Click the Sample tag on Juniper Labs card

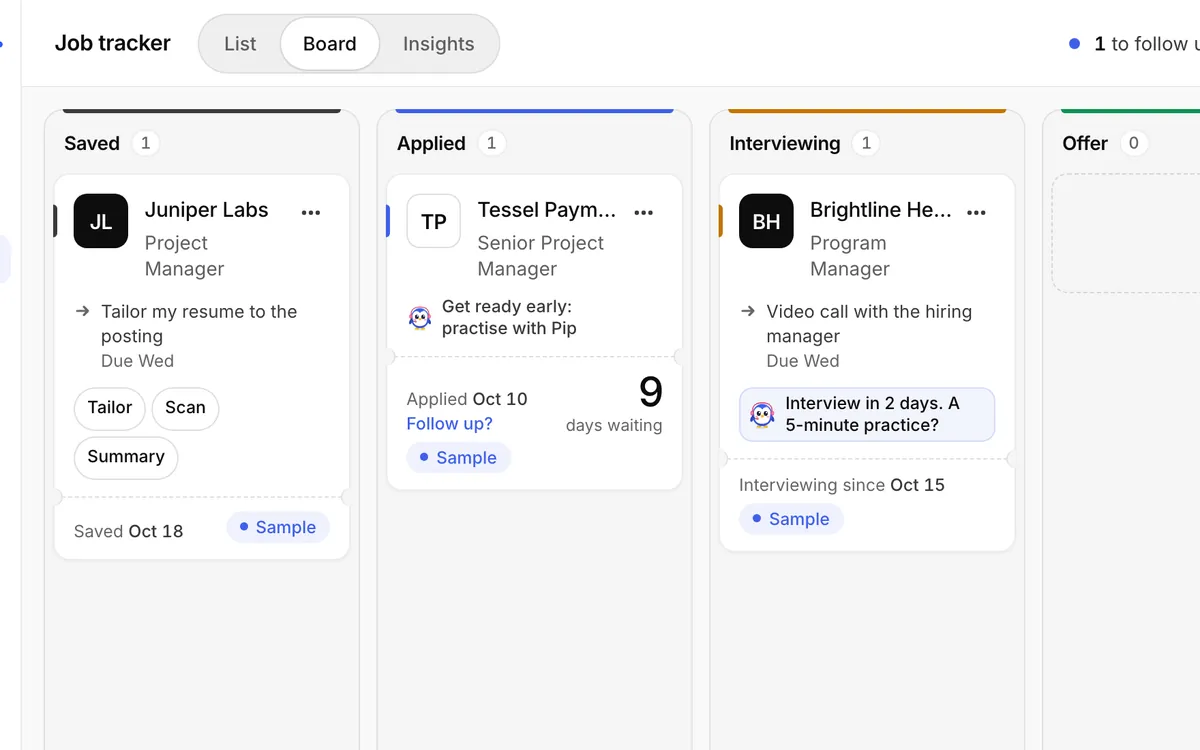(x=278, y=527)
